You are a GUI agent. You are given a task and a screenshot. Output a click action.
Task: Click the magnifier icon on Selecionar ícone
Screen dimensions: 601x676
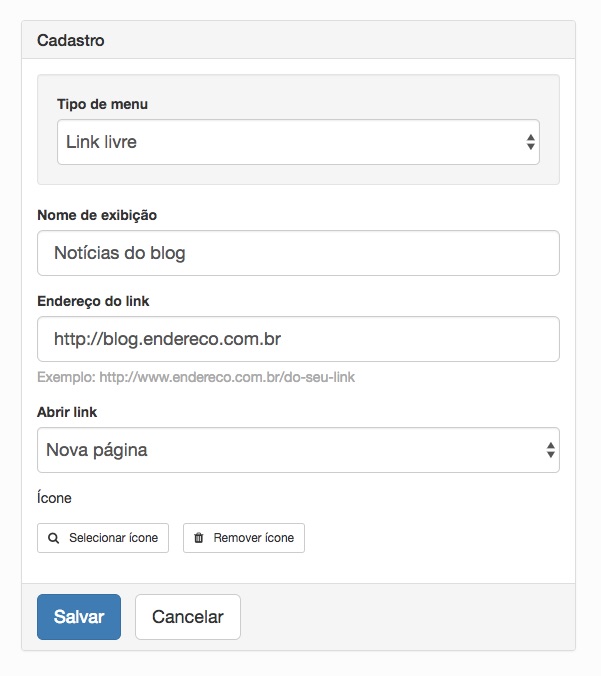coord(53,538)
